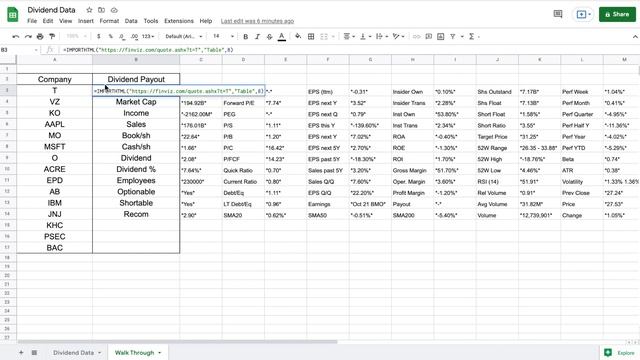
Task: Click the green Share button
Action: [617, 14]
